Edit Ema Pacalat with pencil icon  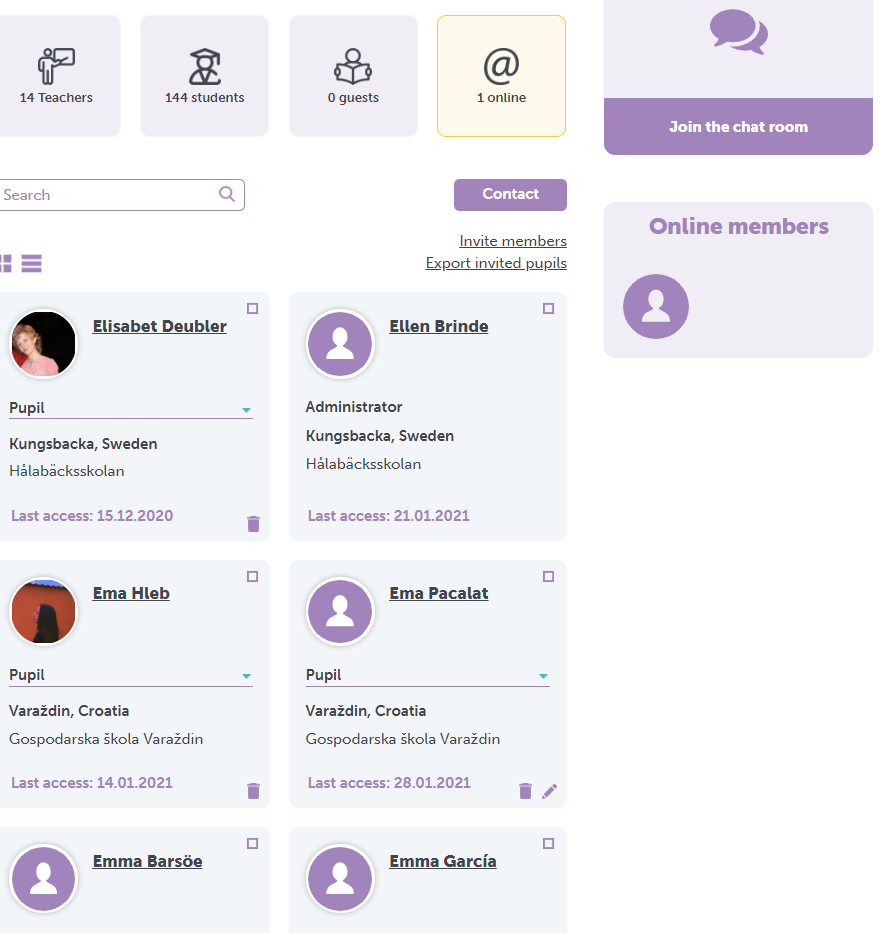coord(550,791)
